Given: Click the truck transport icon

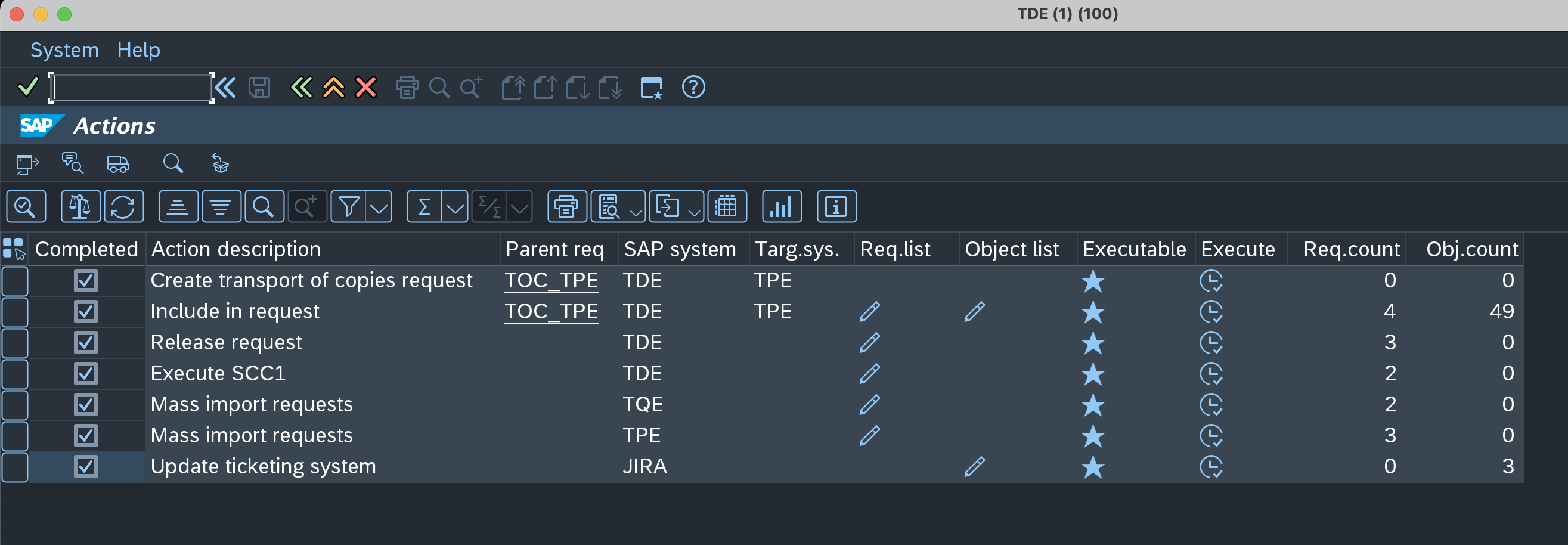Looking at the screenshot, I should coord(118,164).
